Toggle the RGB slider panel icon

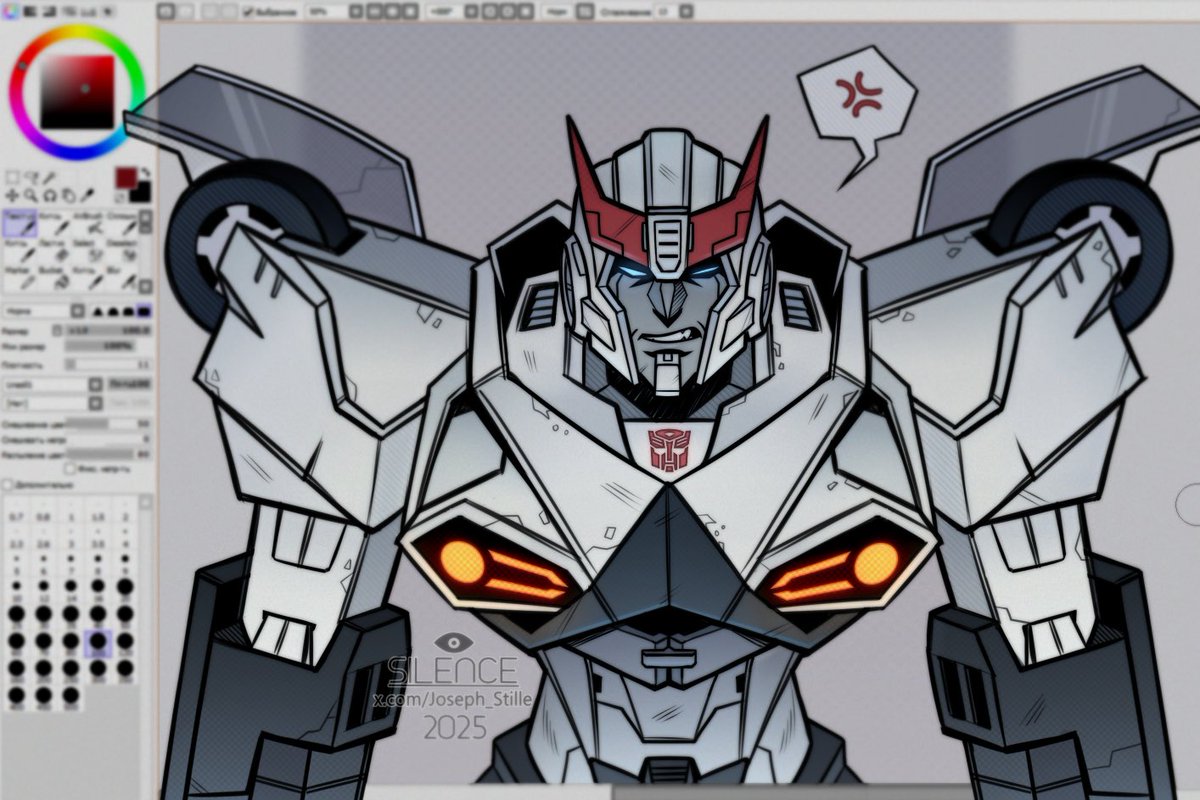[30, 11]
